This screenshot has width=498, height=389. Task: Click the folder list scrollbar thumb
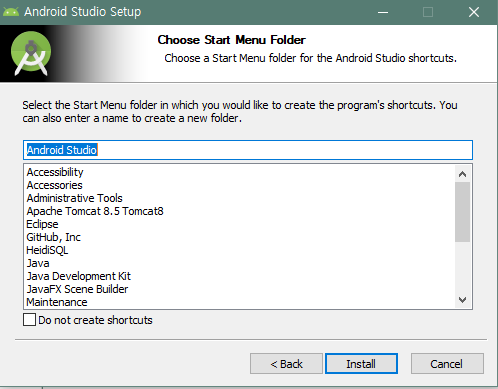point(463,212)
